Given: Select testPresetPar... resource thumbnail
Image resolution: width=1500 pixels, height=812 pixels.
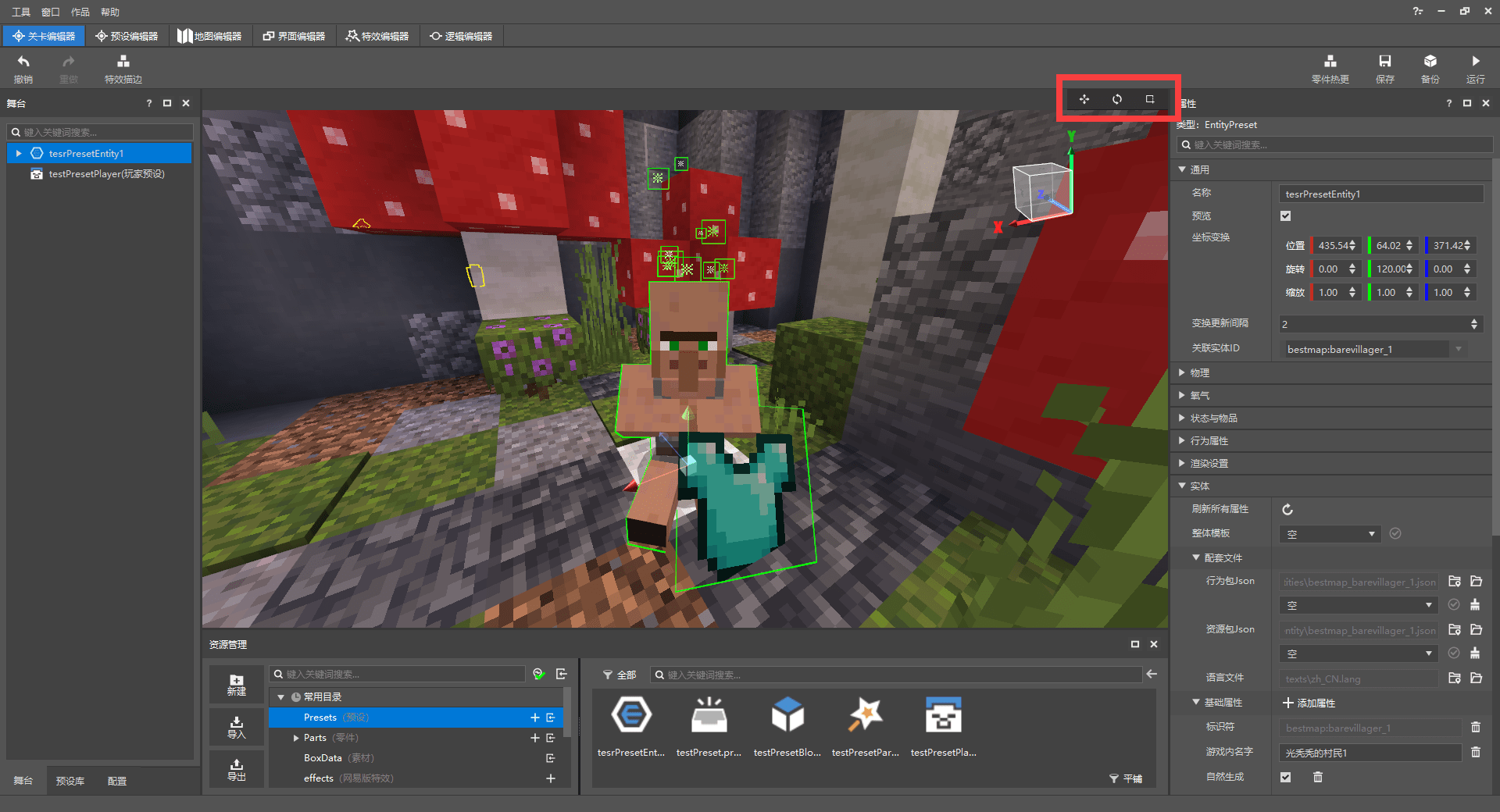Looking at the screenshot, I should pyautogui.click(x=866, y=727).
